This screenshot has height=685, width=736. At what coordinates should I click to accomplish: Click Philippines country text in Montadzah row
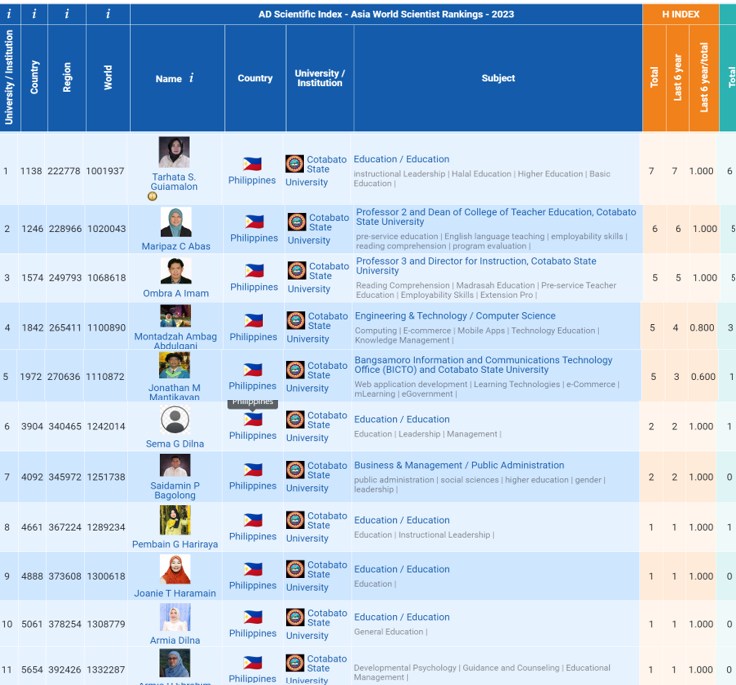(x=253, y=337)
